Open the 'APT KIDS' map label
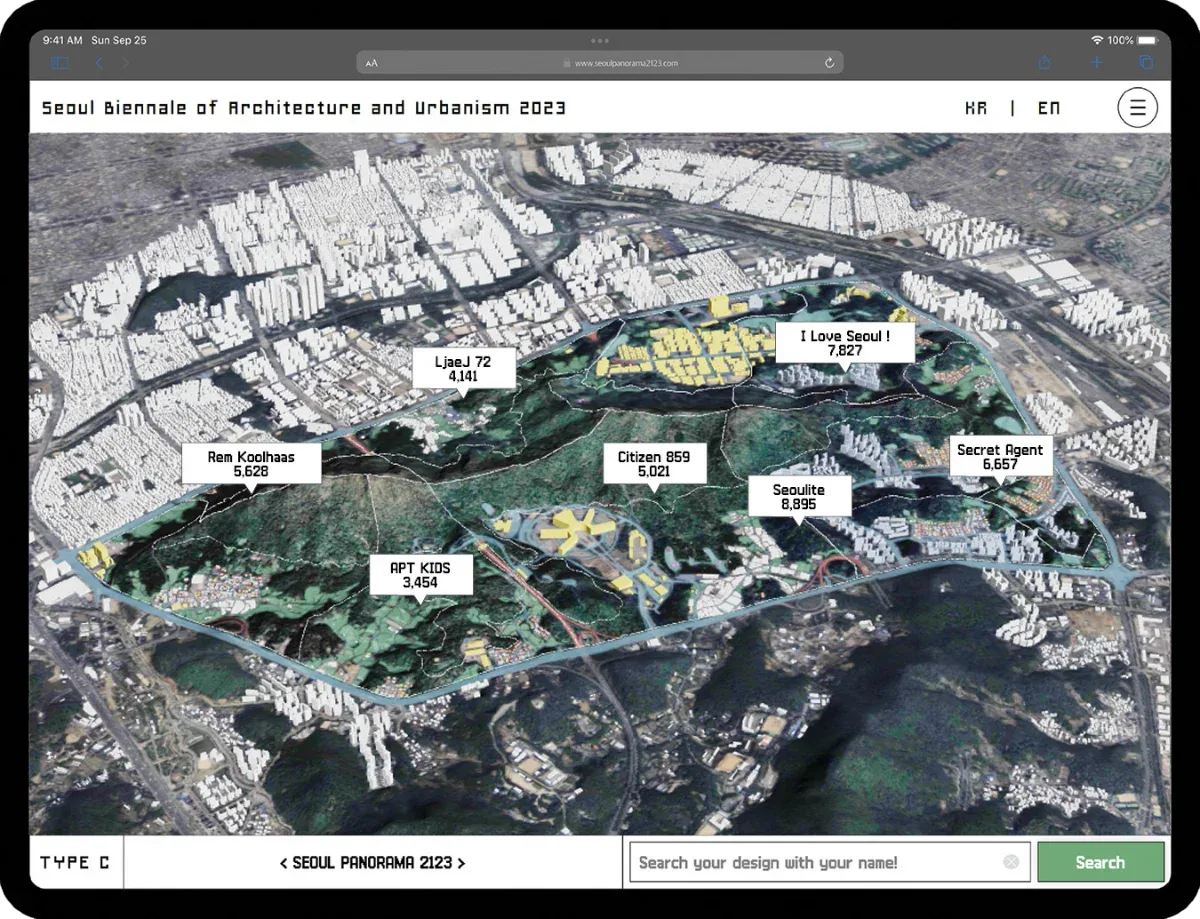 [x=420, y=575]
